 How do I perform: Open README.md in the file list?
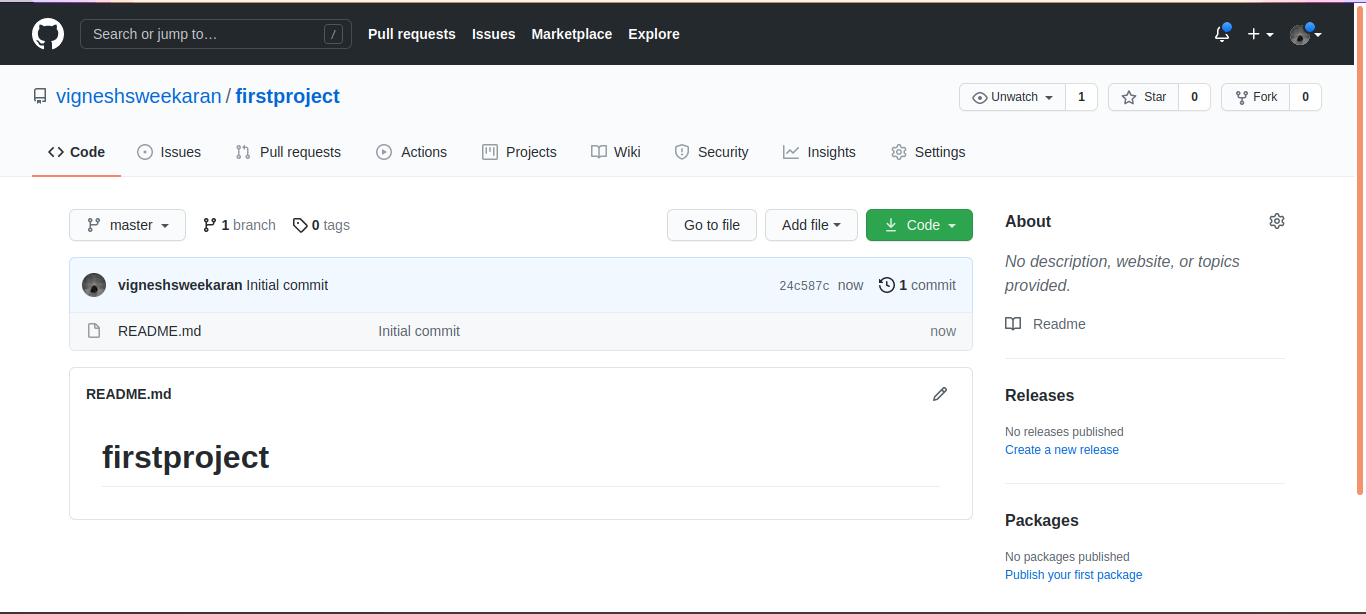[x=159, y=331]
